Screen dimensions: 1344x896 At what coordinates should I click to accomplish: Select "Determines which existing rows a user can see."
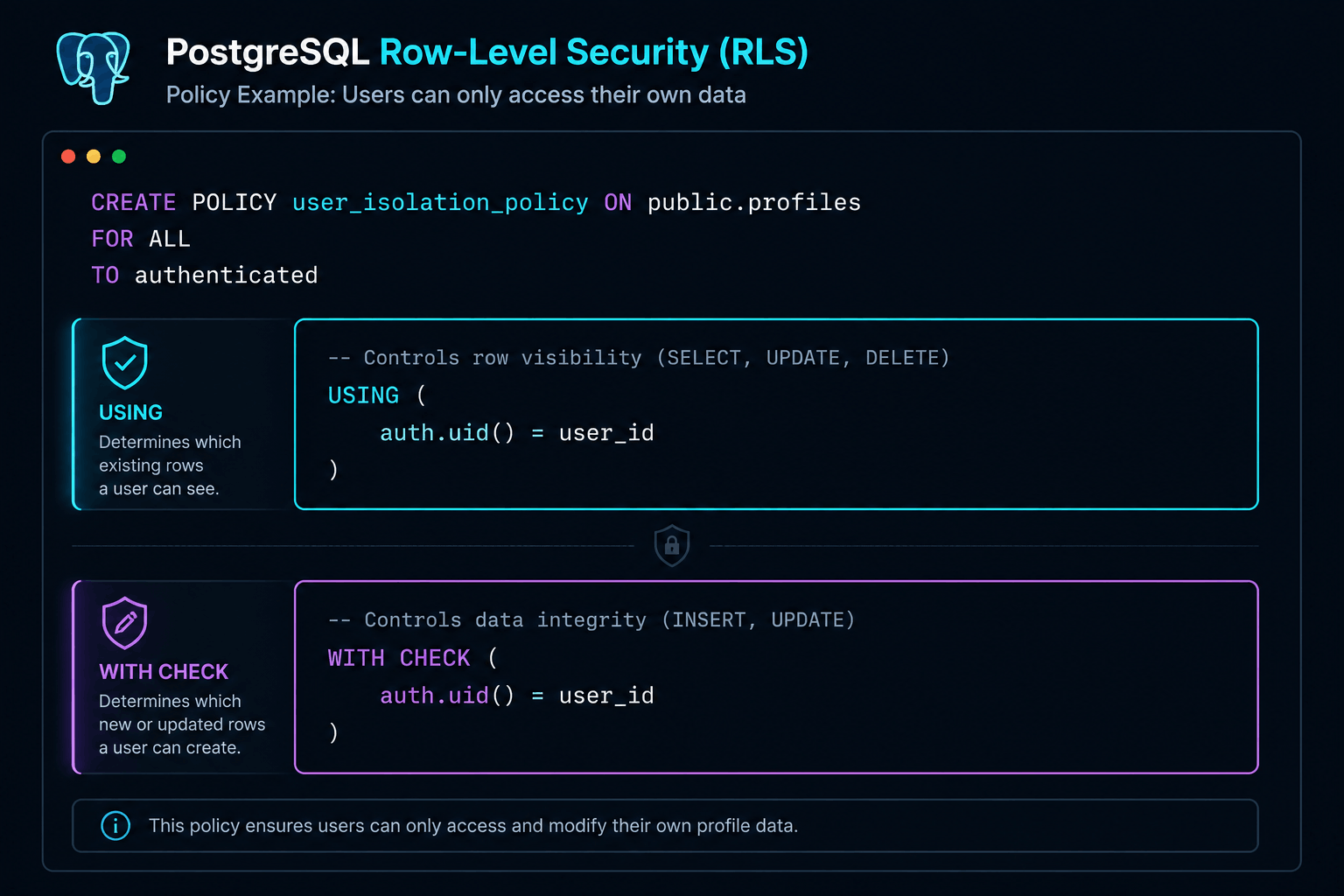(170, 465)
